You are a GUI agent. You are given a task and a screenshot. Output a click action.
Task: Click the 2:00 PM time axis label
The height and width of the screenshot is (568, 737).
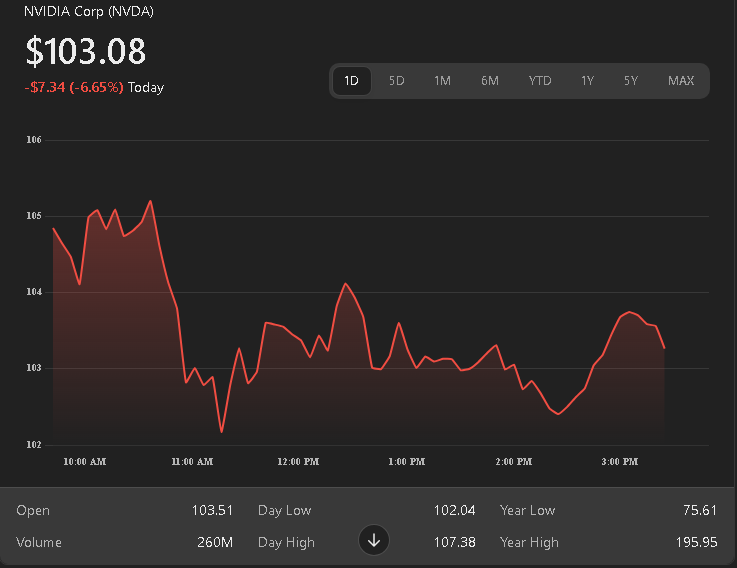pyautogui.click(x=514, y=462)
